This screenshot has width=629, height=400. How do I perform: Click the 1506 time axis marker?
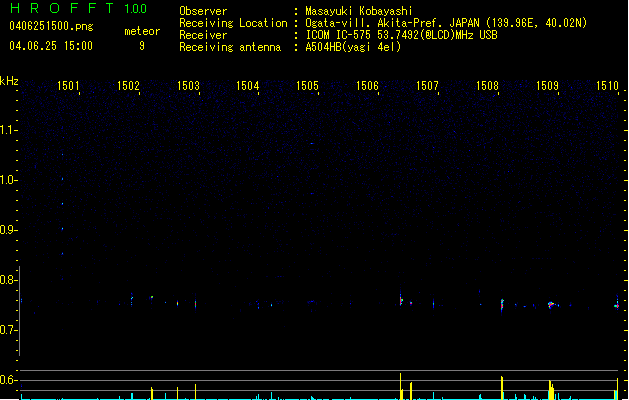(x=367, y=86)
